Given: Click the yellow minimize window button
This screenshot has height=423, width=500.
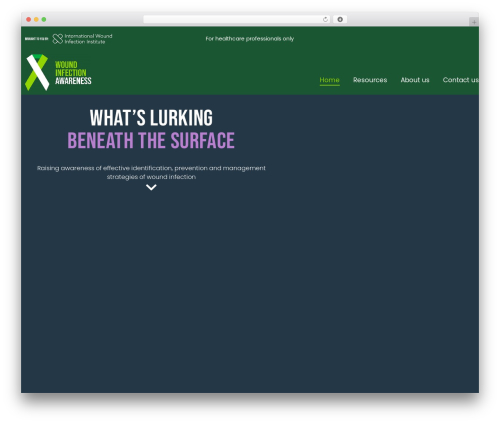Looking at the screenshot, I should tap(36, 19).
